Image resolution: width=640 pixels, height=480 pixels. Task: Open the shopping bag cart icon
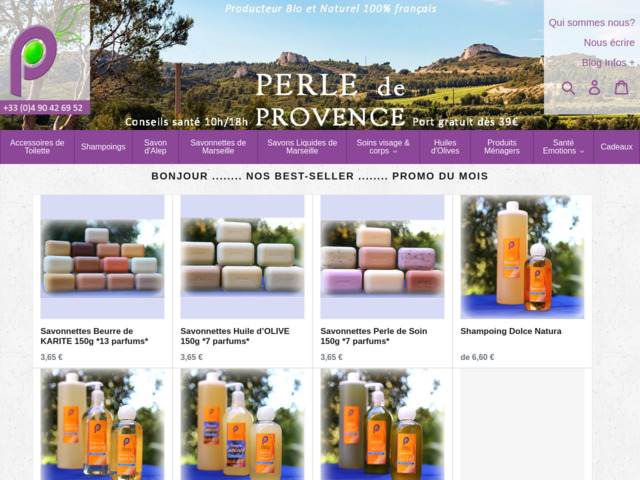(622, 87)
